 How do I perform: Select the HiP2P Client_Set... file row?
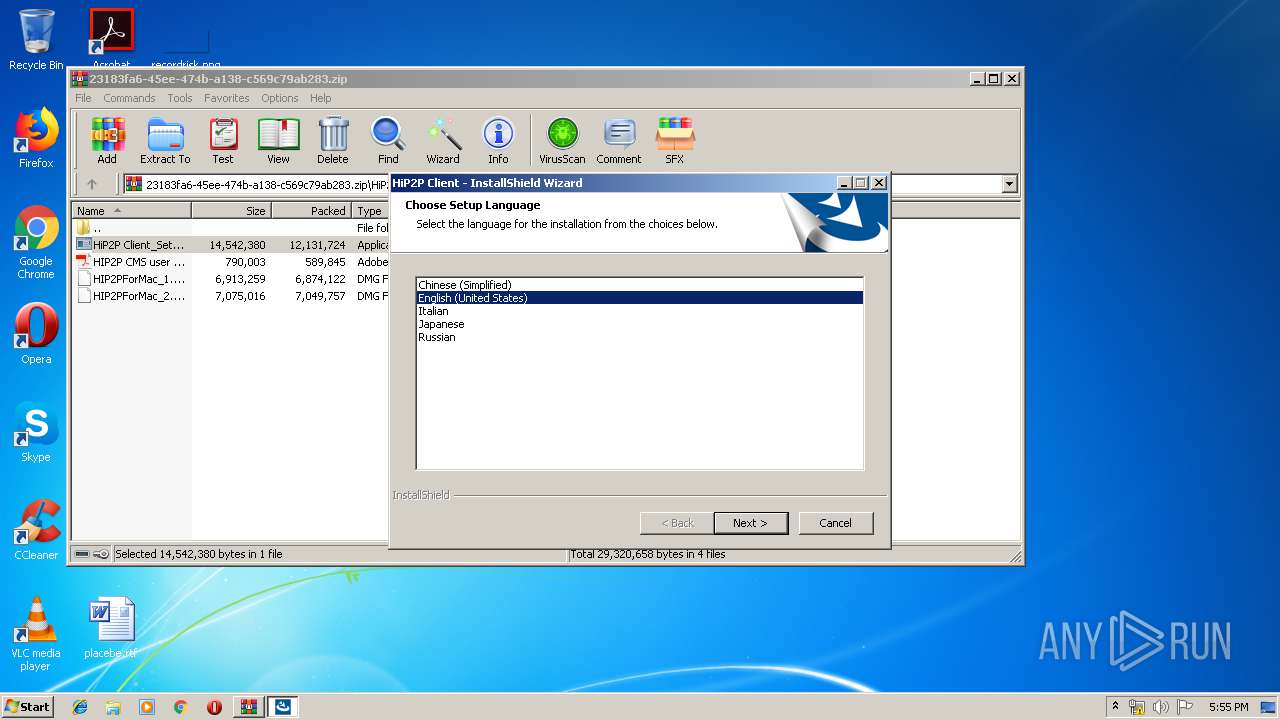(x=232, y=245)
